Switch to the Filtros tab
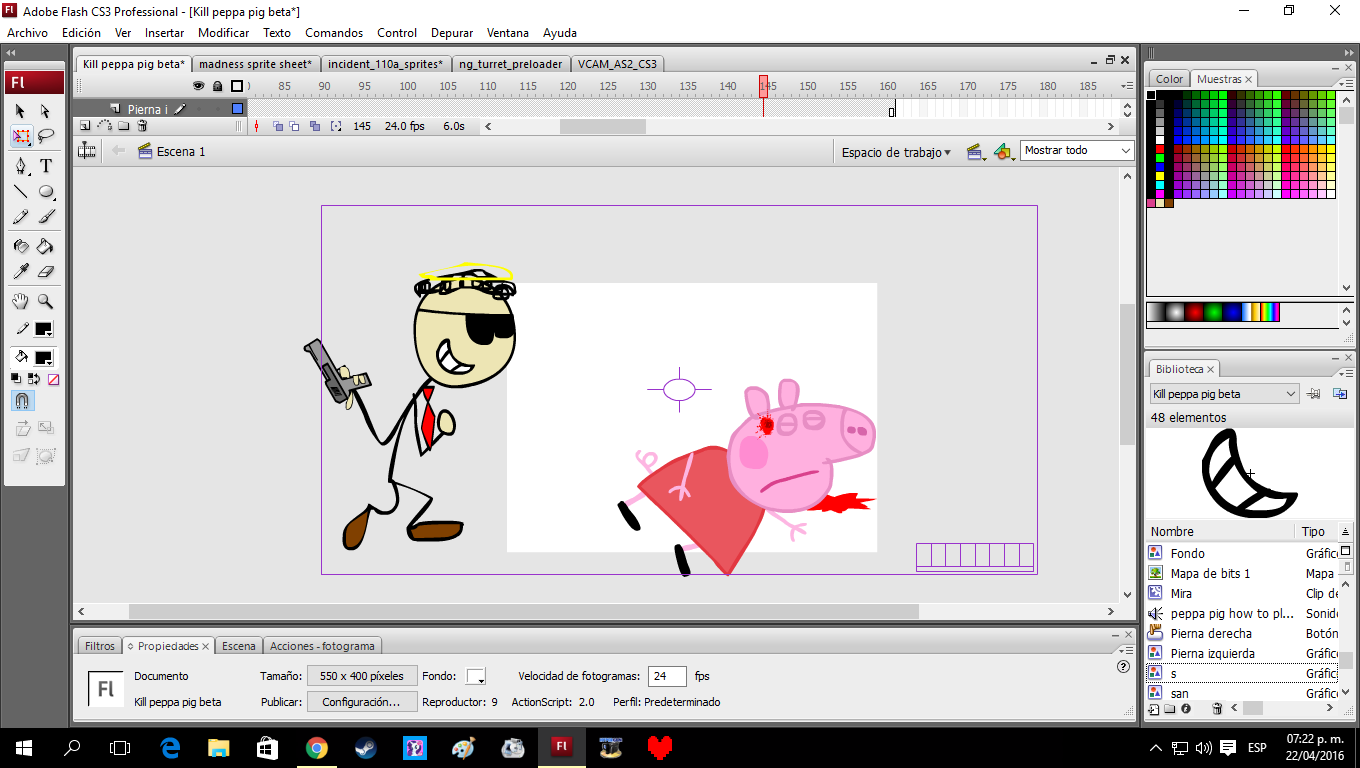 pos(100,646)
